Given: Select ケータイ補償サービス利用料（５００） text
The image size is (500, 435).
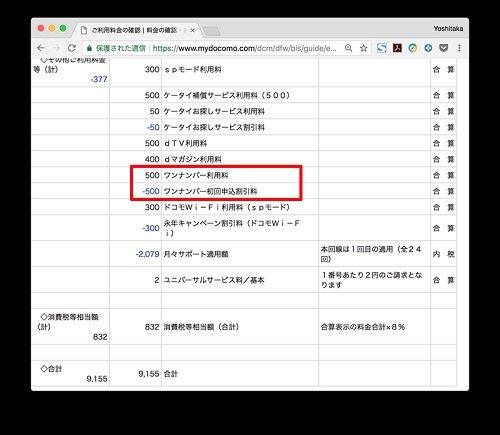Looking at the screenshot, I should tap(227, 95).
